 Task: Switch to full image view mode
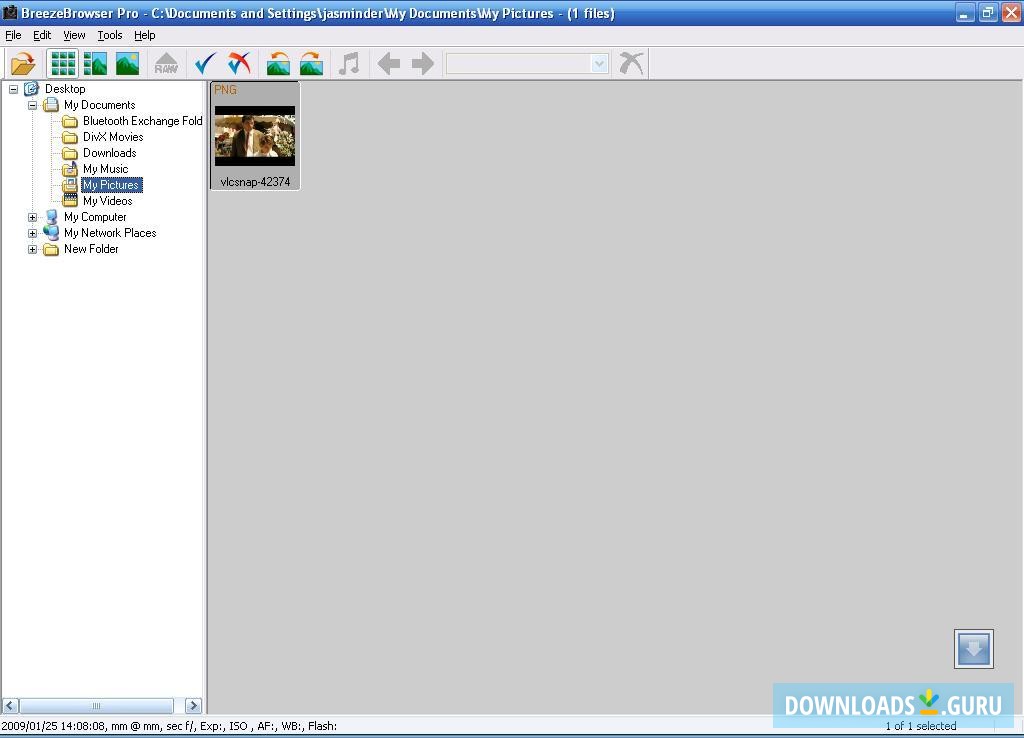128,62
